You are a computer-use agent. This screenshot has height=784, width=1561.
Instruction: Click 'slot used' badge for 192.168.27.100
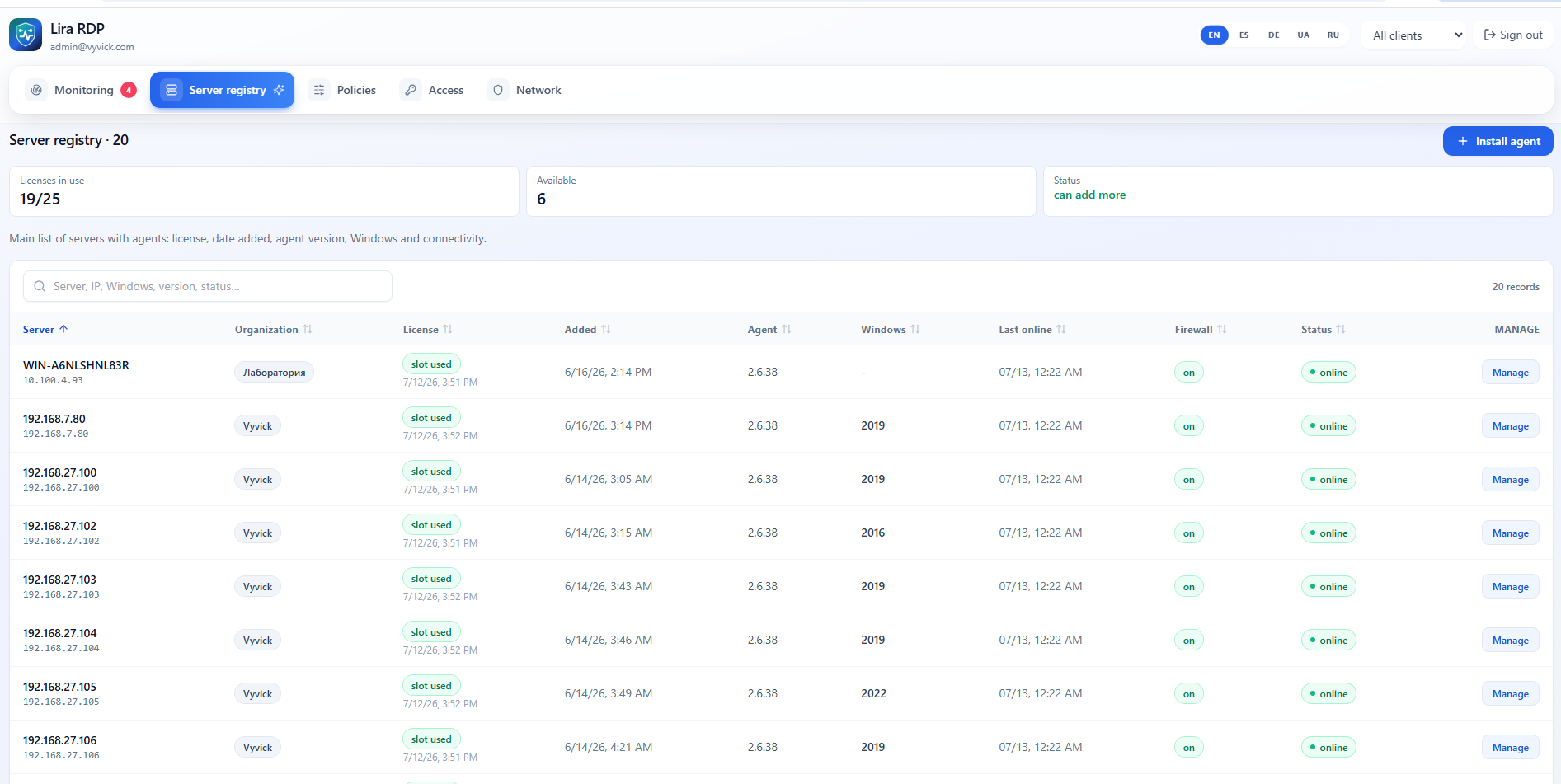tap(431, 472)
